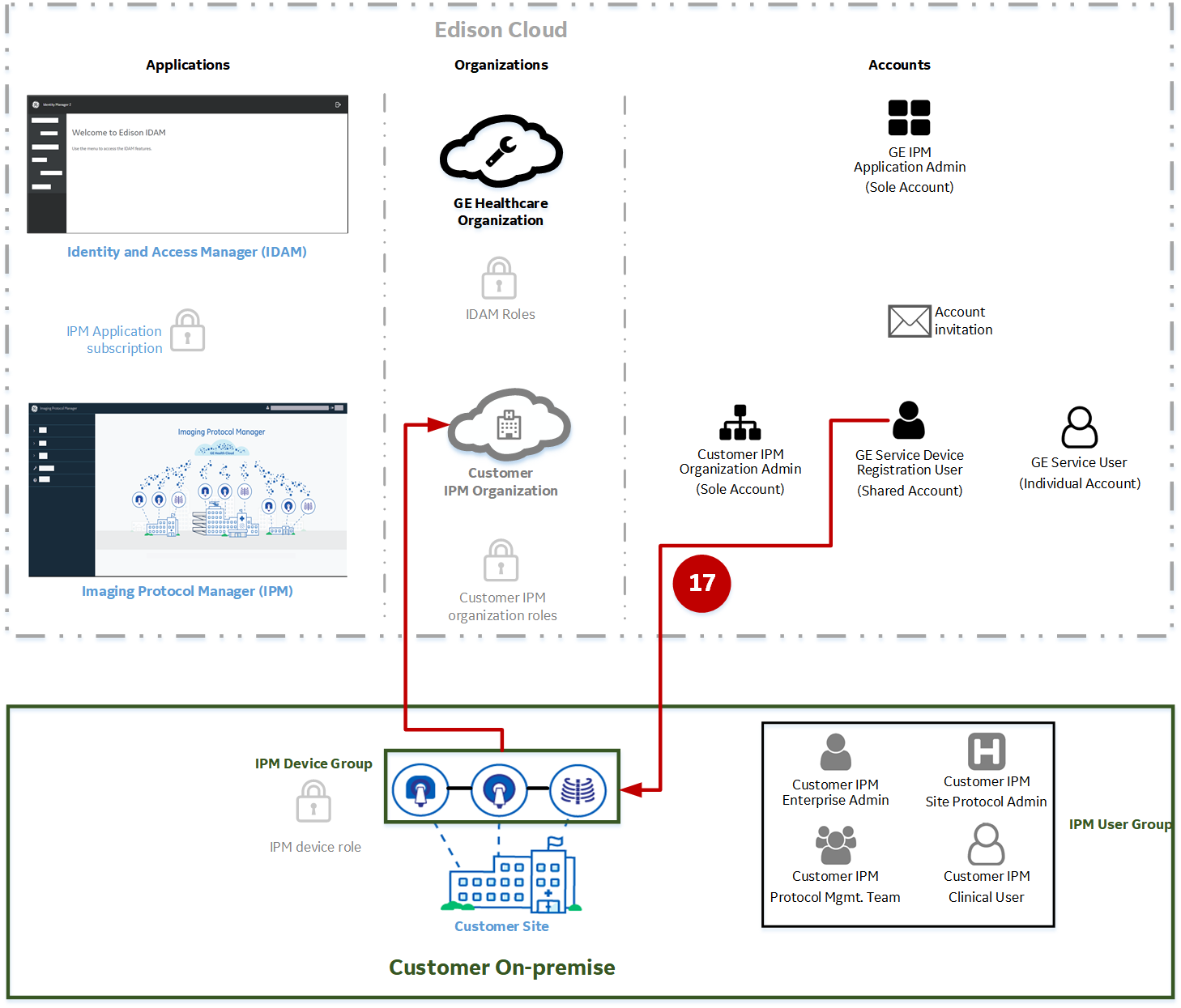1181x1008 pixels.
Task: Open the Identity and Access Manager (IDAM) link
Action: point(186,252)
